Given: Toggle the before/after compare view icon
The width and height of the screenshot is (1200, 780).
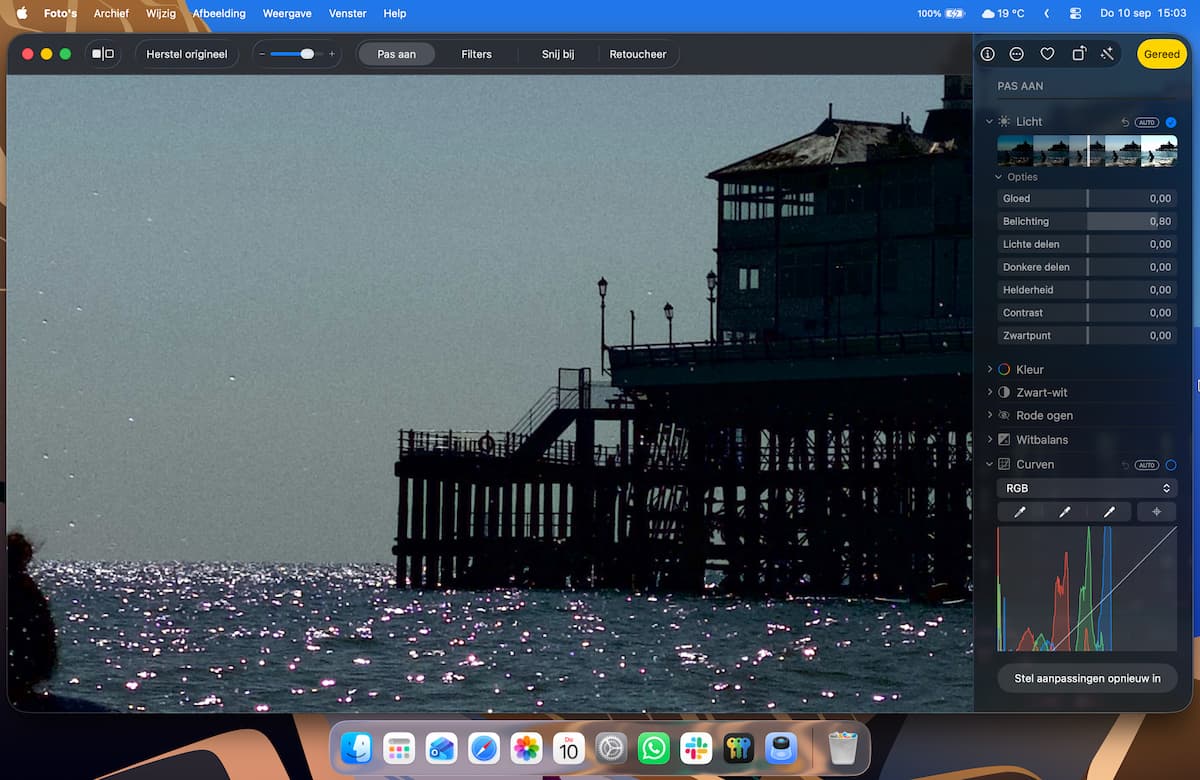Looking at the screenshot, I should coord(103,54).
